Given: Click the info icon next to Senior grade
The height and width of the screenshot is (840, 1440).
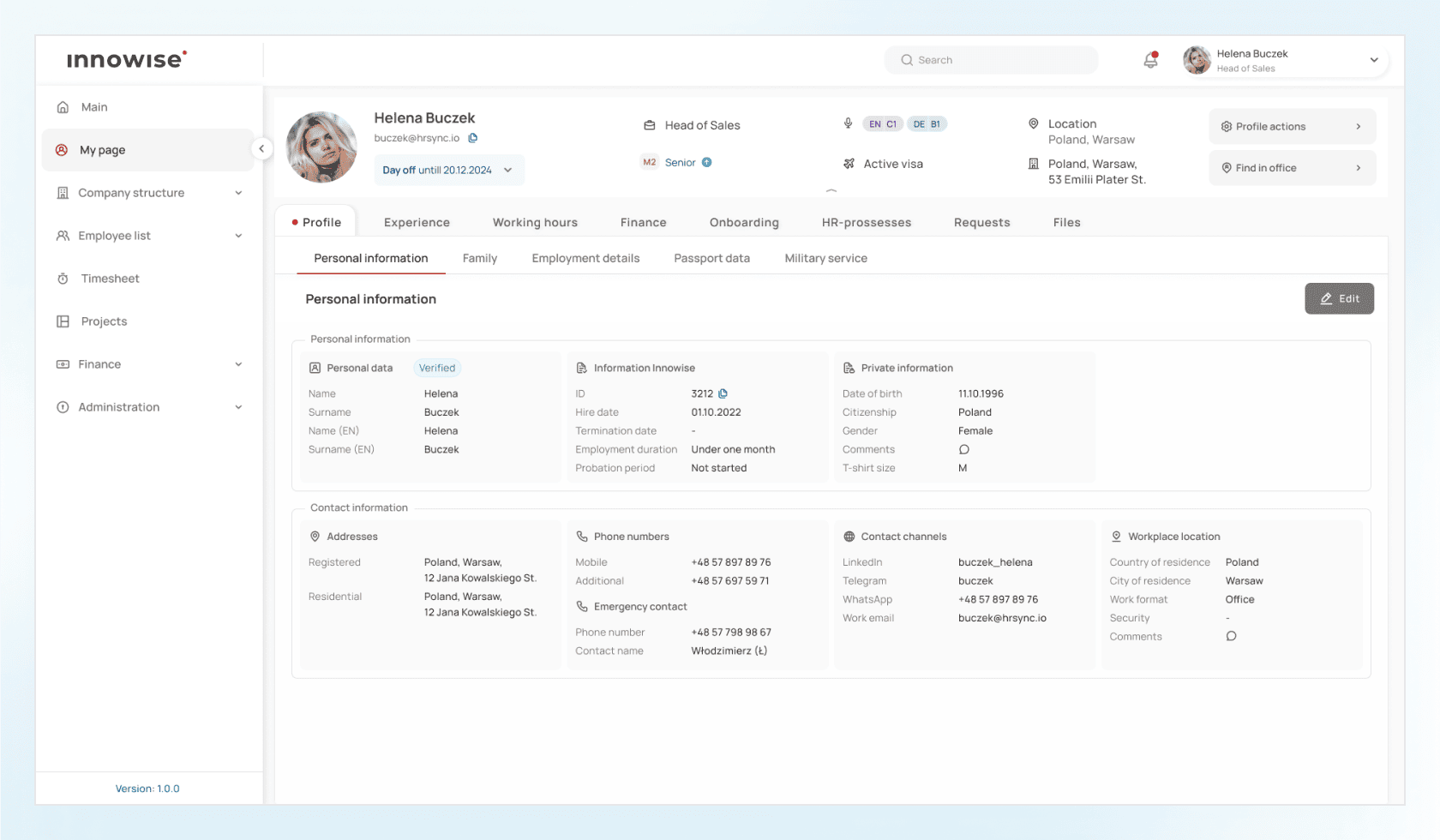Looking at the screenshot, I should coord(705,162).
